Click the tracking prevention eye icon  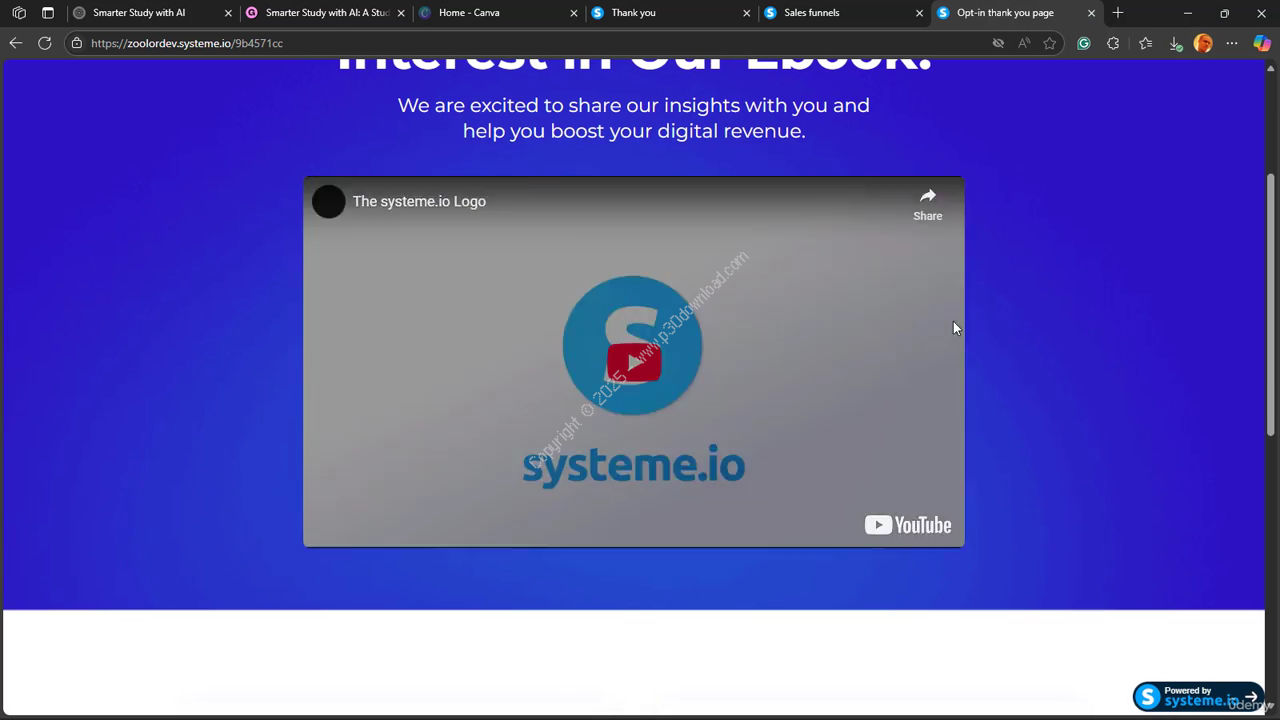pyautogui.click(x=997, y=43)
